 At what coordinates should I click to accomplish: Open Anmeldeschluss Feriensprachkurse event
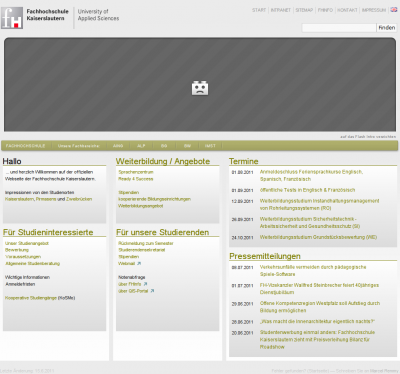pyautogui.click(x=311, y=175)
